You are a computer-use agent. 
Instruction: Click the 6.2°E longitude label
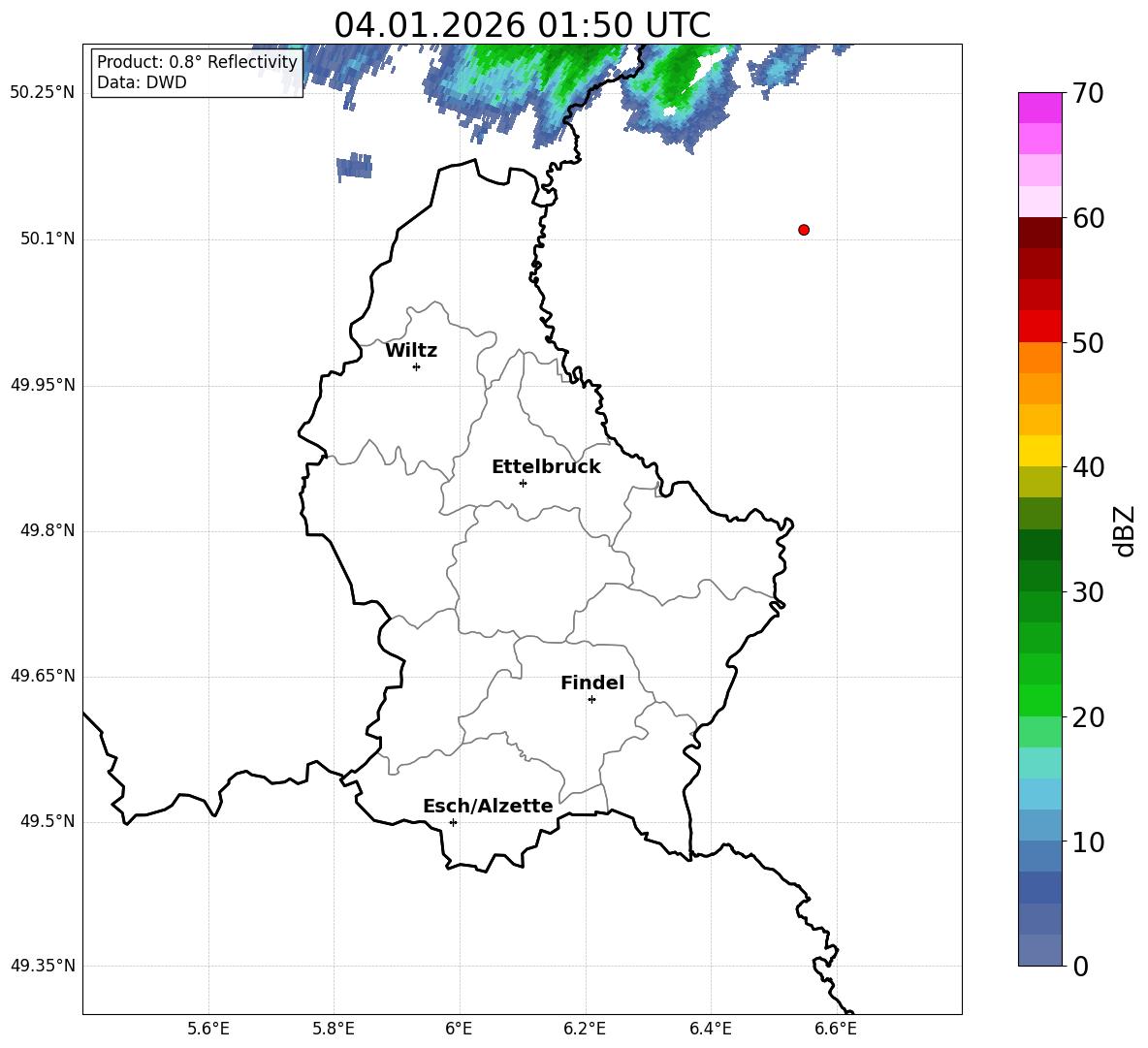pos(585,1029)
